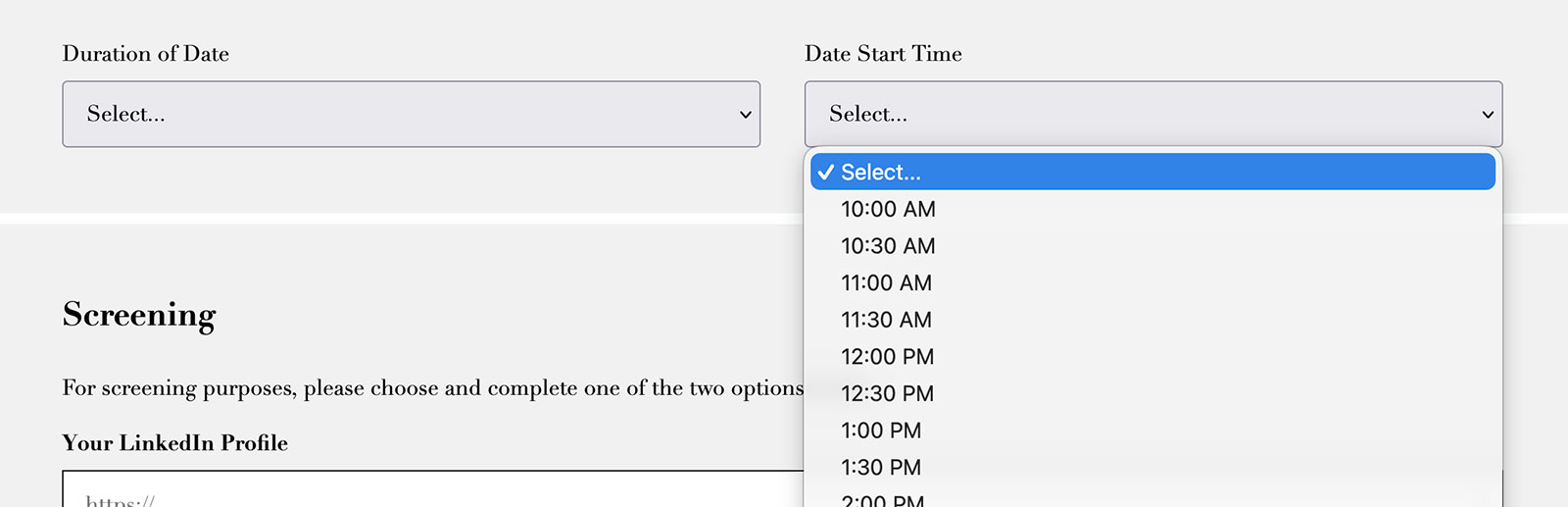The width and height of the screenshot is (1568, 507).
Task: Click the Date Start Time label
Action: (x=883, y=54)
